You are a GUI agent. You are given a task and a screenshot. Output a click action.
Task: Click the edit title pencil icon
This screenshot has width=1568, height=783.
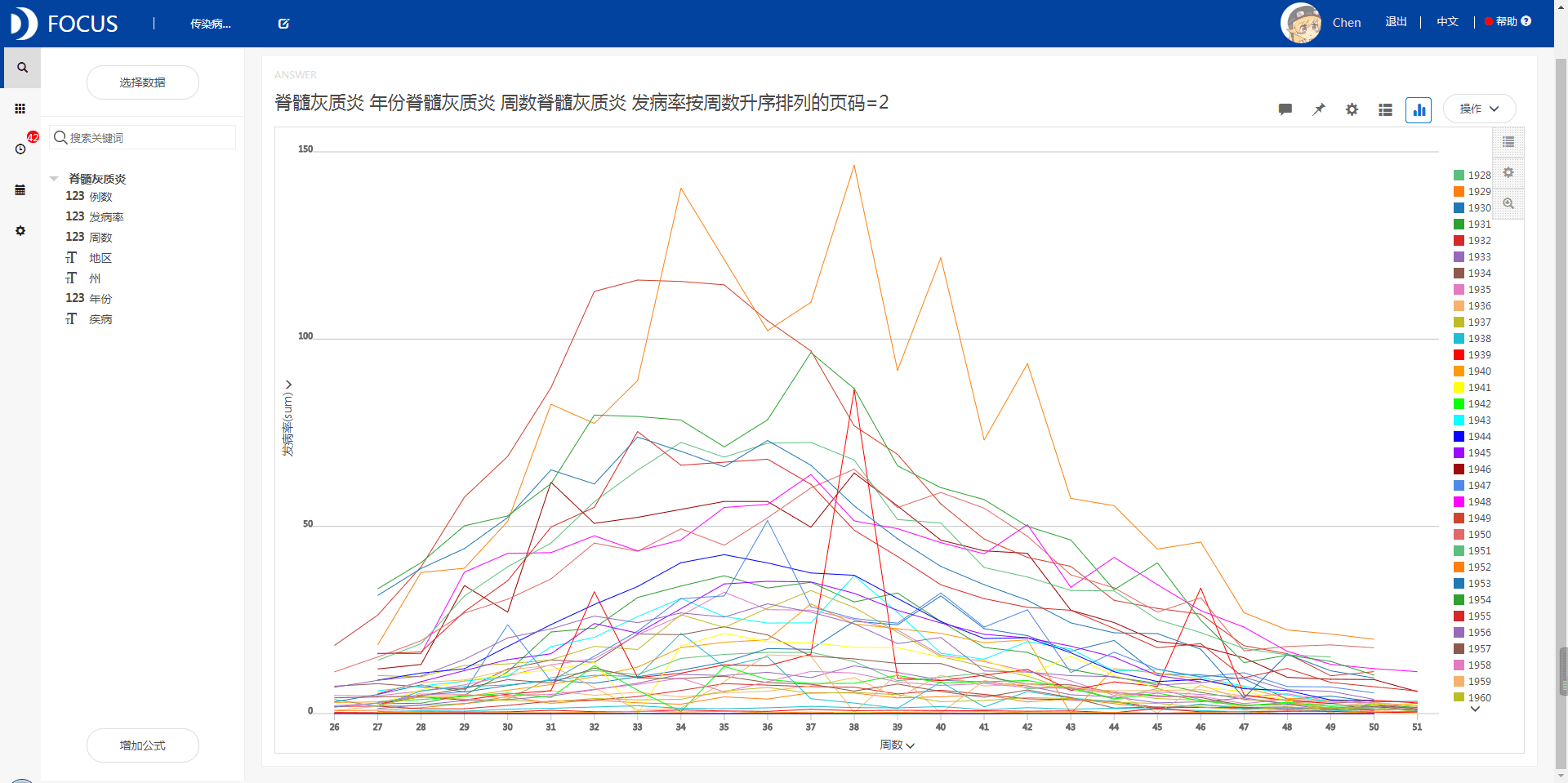(284, 24)
